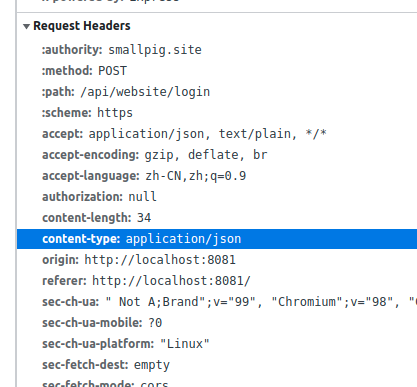
Task: Select the sec-ch-ua-platform Linux row
Action: [217, 344]
